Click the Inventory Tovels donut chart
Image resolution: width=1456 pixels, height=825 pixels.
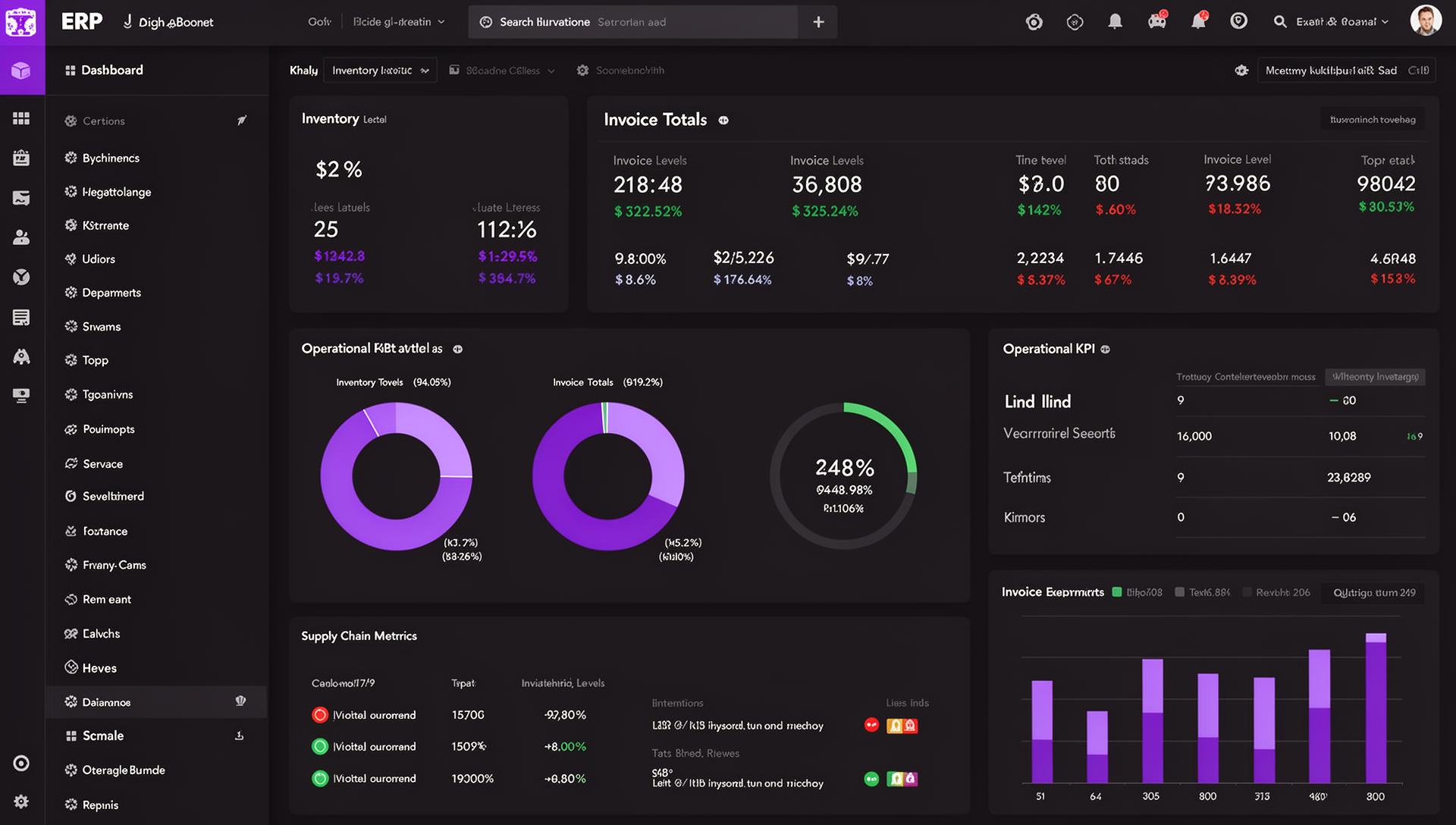point(396,476)
